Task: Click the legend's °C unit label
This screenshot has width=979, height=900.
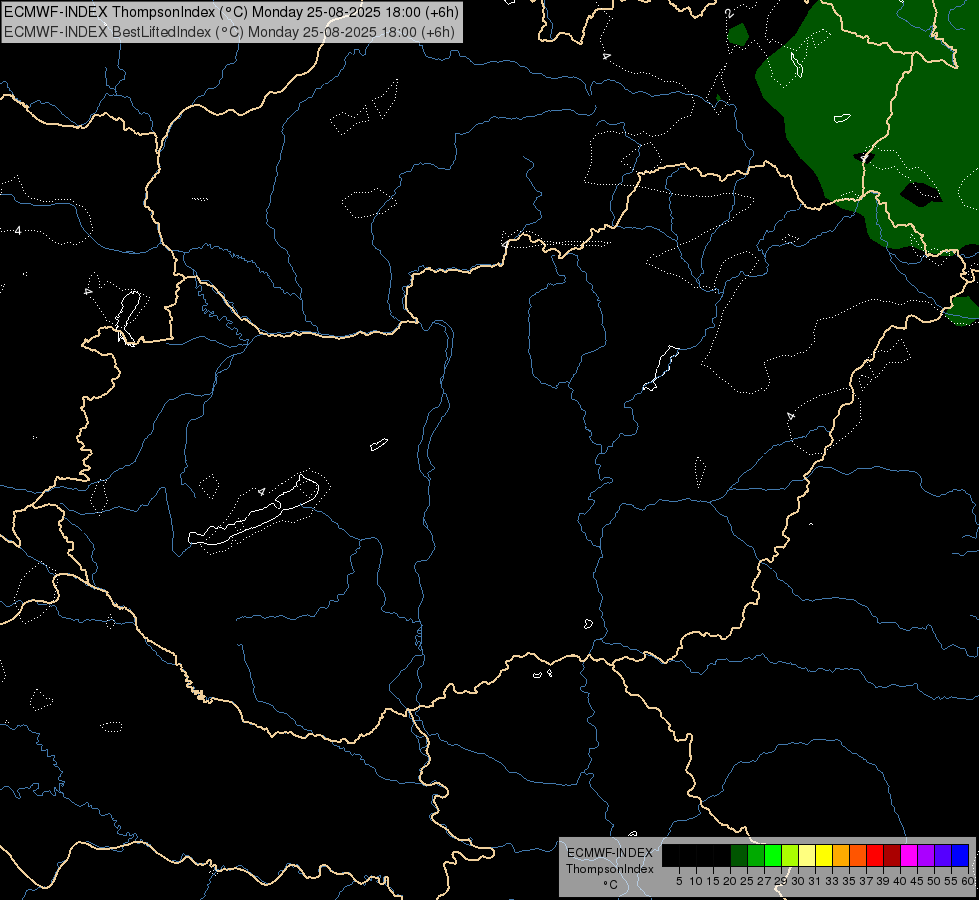Action: (611, 885)
